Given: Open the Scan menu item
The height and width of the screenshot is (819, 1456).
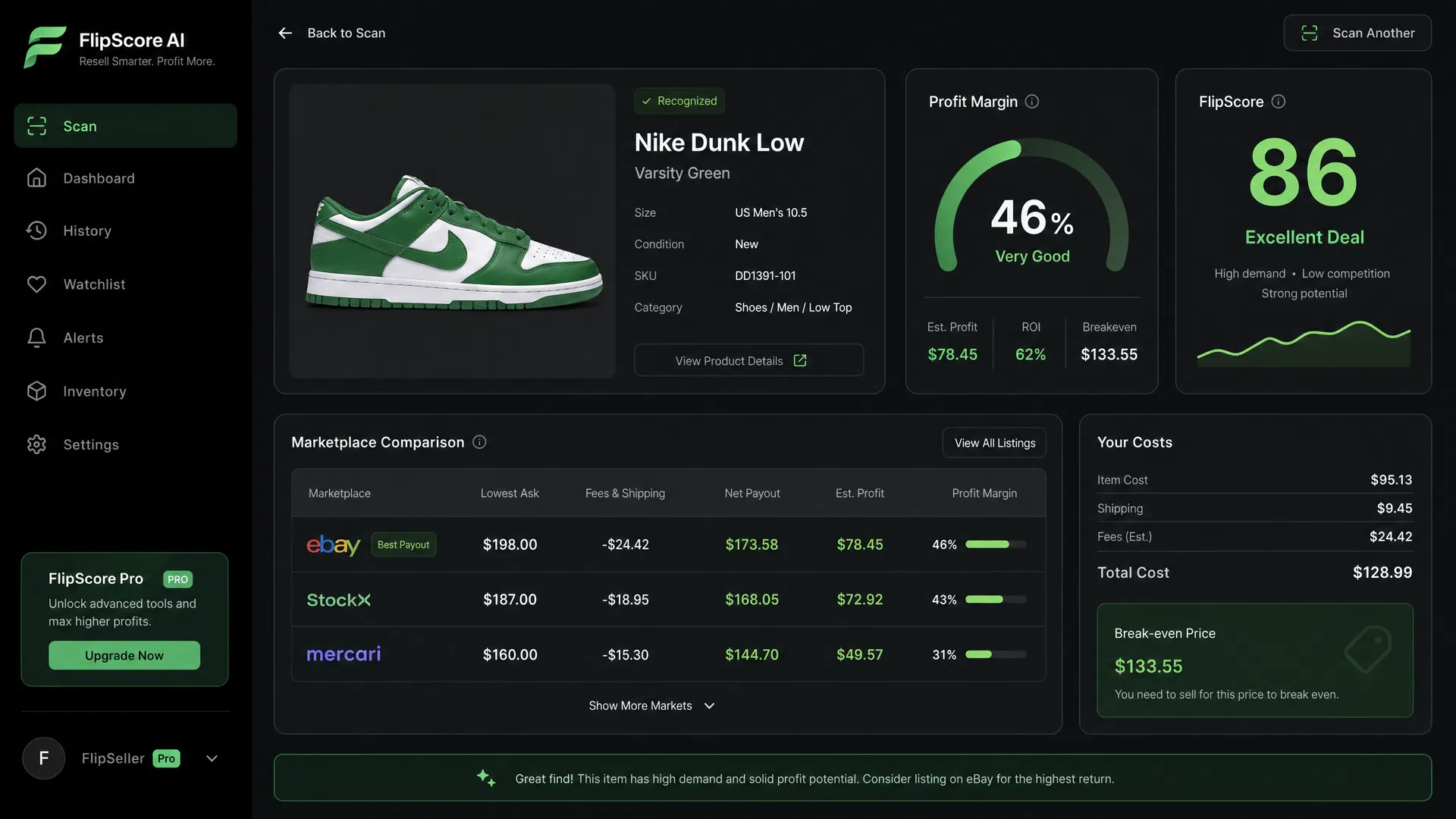Looking at the screenshot, I should [125, 126].
